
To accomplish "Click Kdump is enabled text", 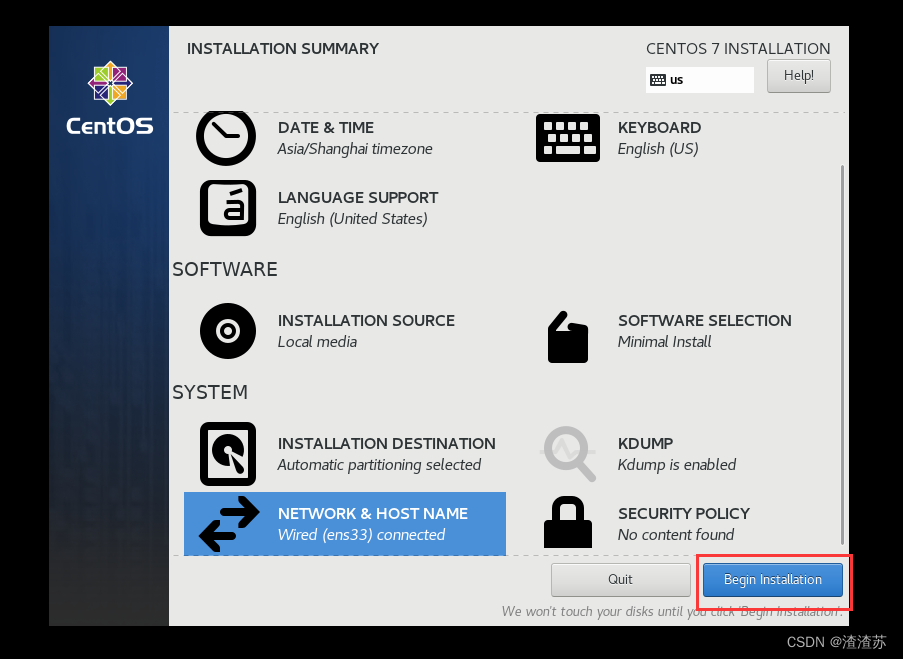I will pos(677,465).
